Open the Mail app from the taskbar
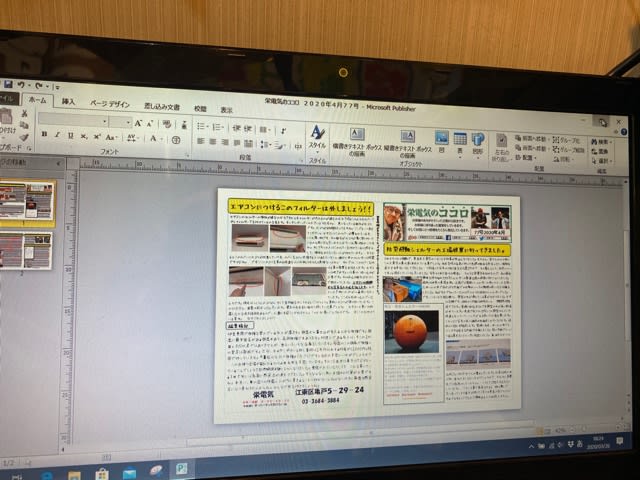The height and width of the screenshot is (480, 640). (x=129, y=473)
